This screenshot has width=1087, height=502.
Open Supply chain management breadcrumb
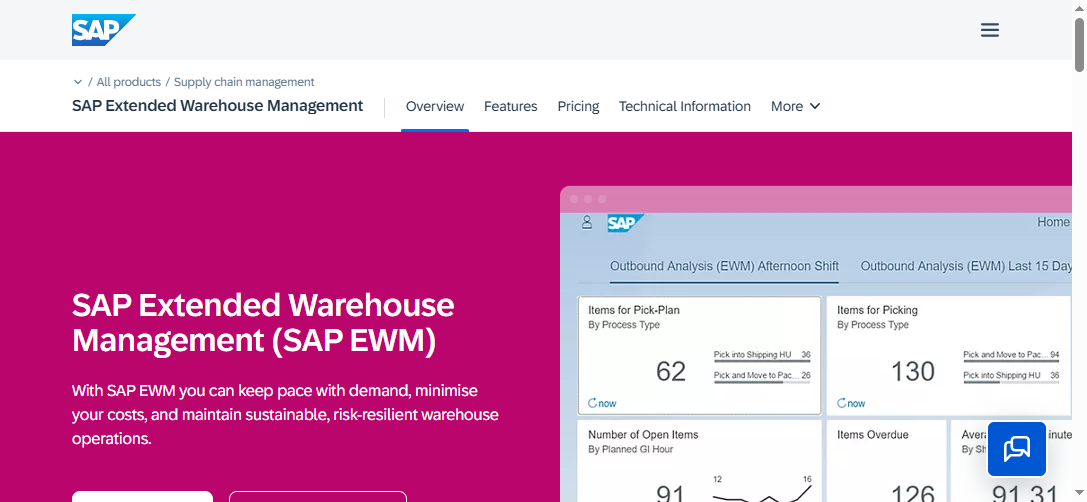tap(244, 82)
